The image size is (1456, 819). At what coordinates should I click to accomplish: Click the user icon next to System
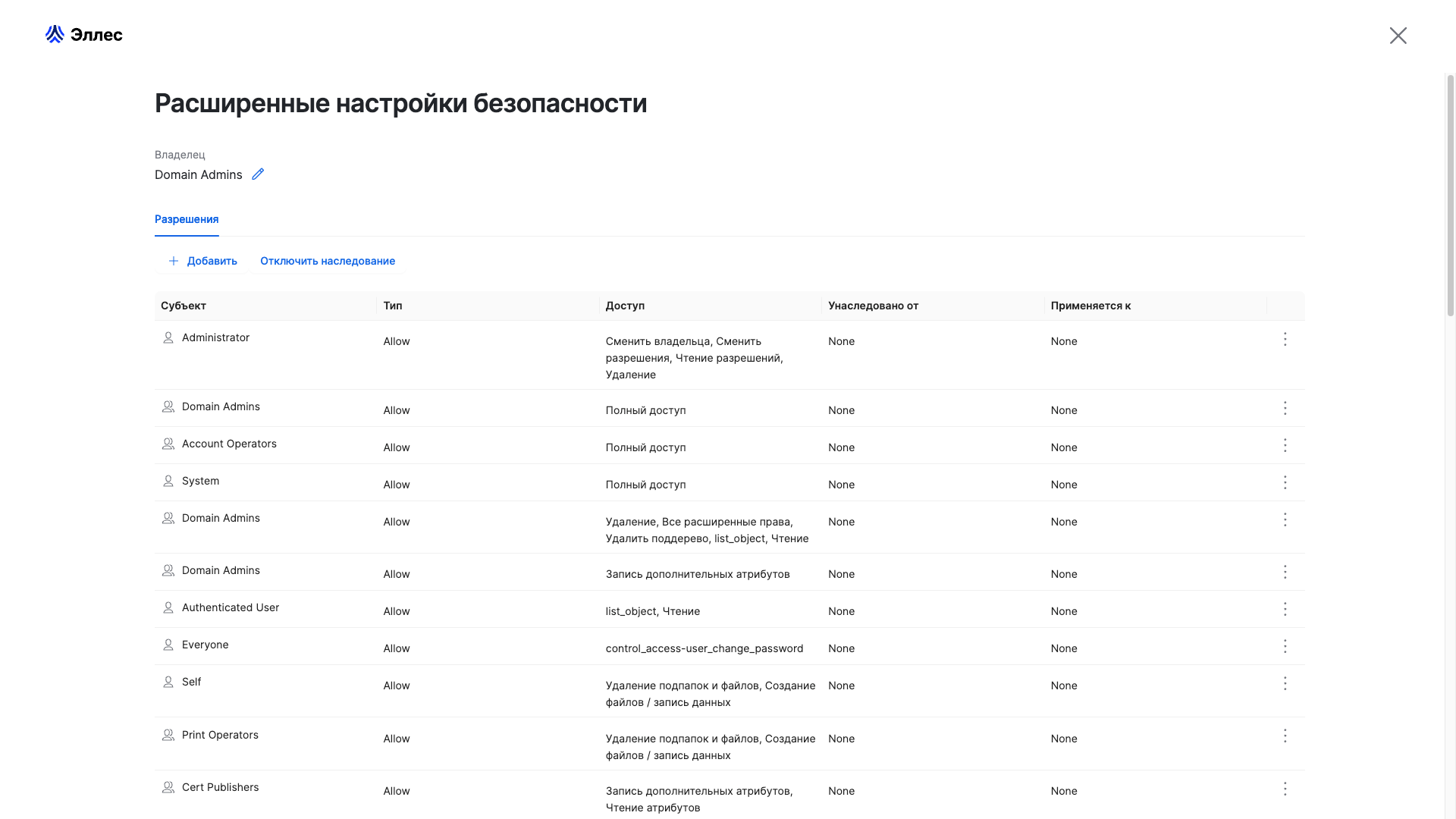(x=168, y=481)
